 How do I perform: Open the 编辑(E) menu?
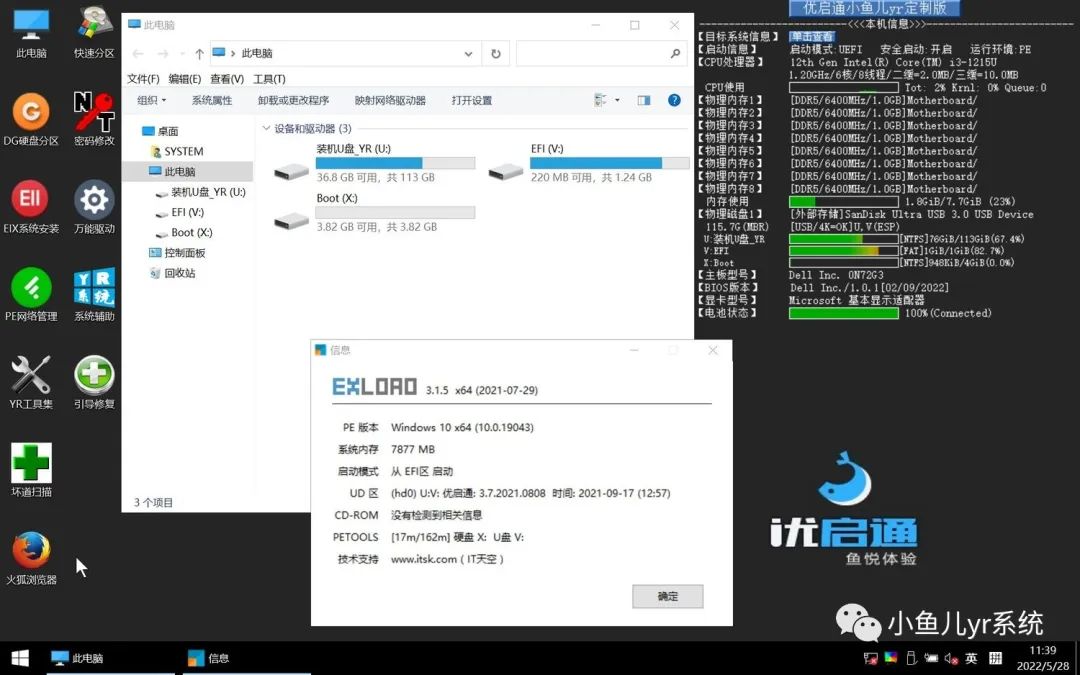(x=185, y=79)
